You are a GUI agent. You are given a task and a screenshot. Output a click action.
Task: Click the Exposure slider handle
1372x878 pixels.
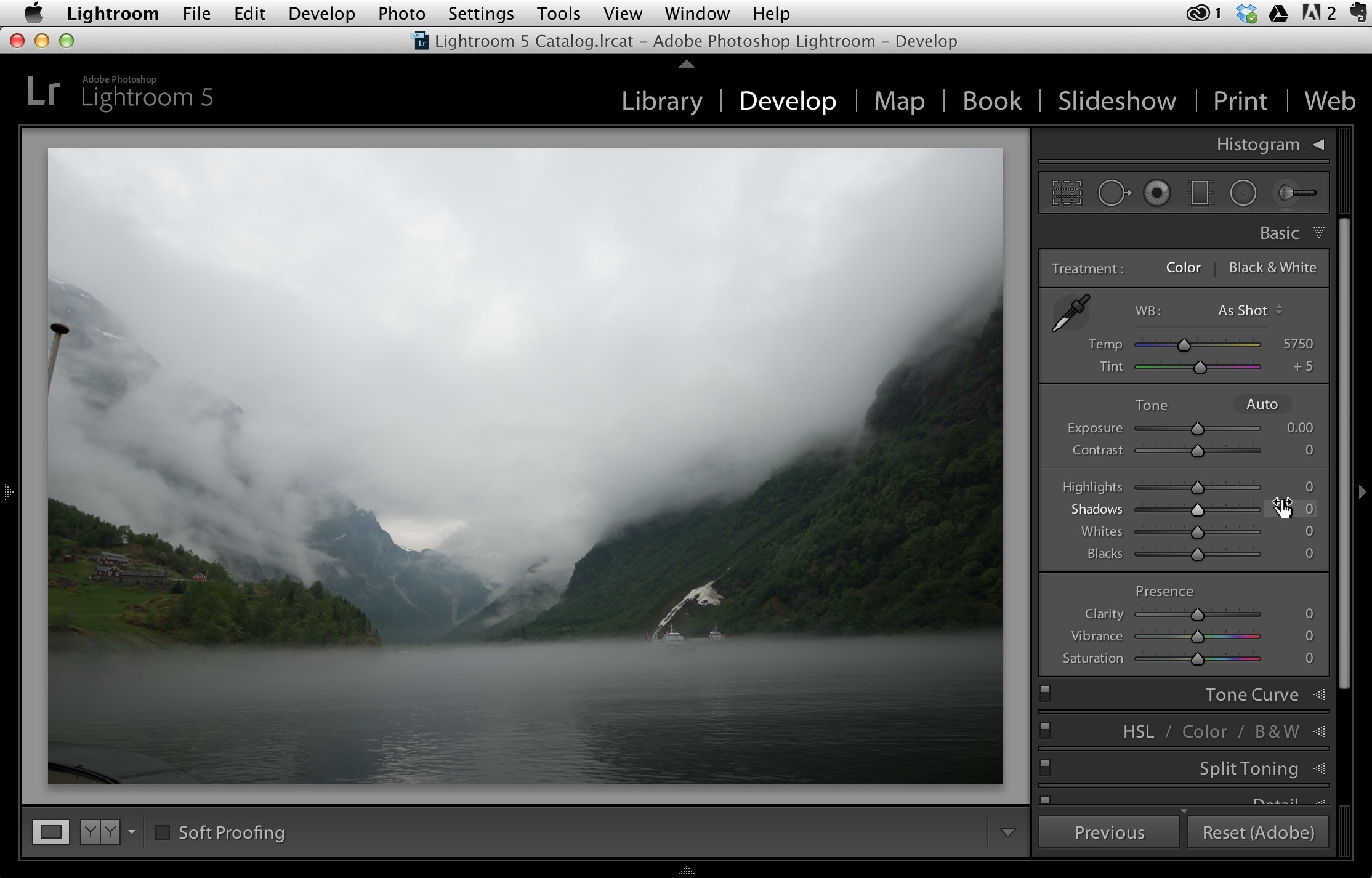click(x=1197, y=429)
